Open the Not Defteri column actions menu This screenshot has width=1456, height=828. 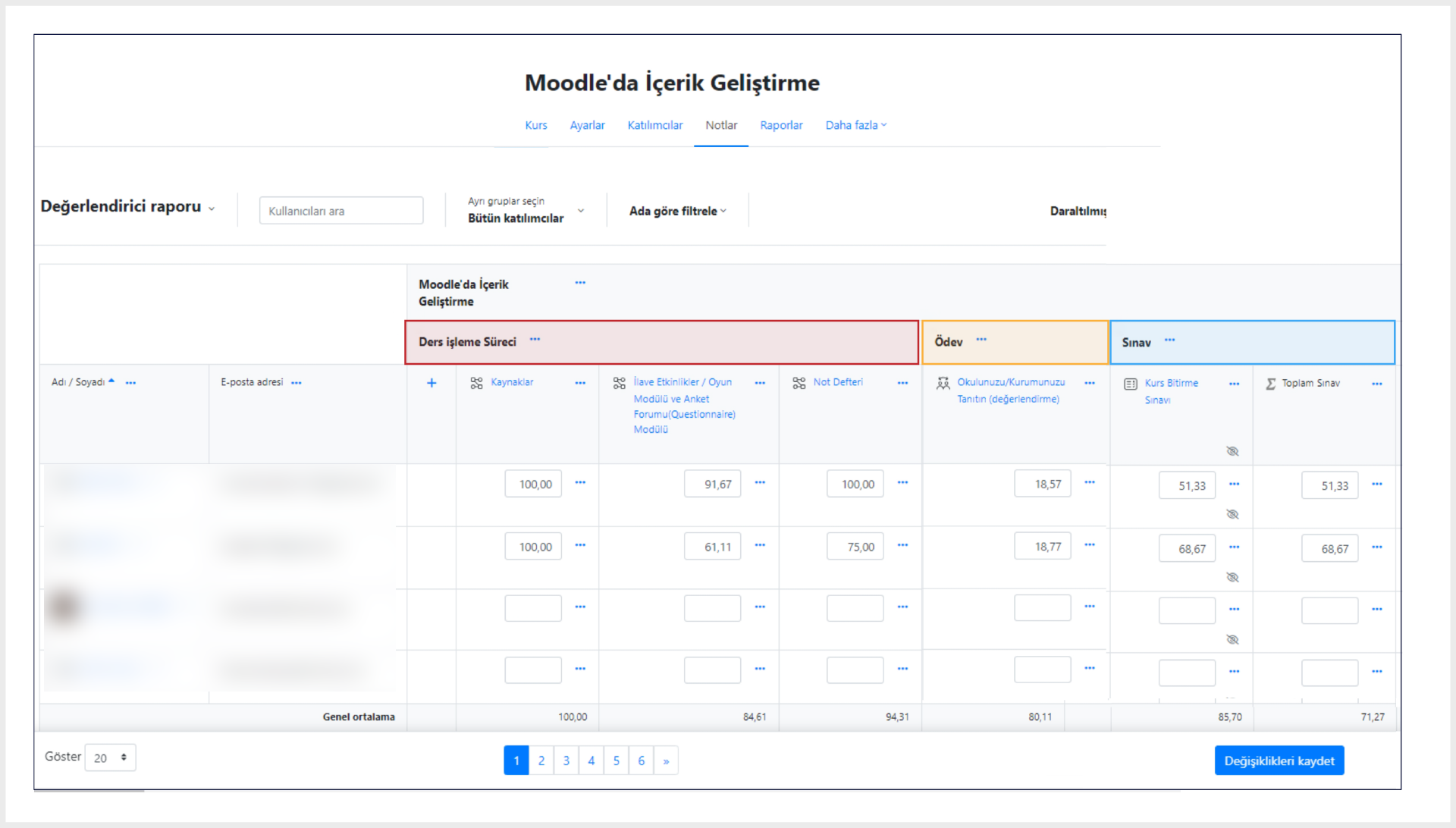point(902,383)
